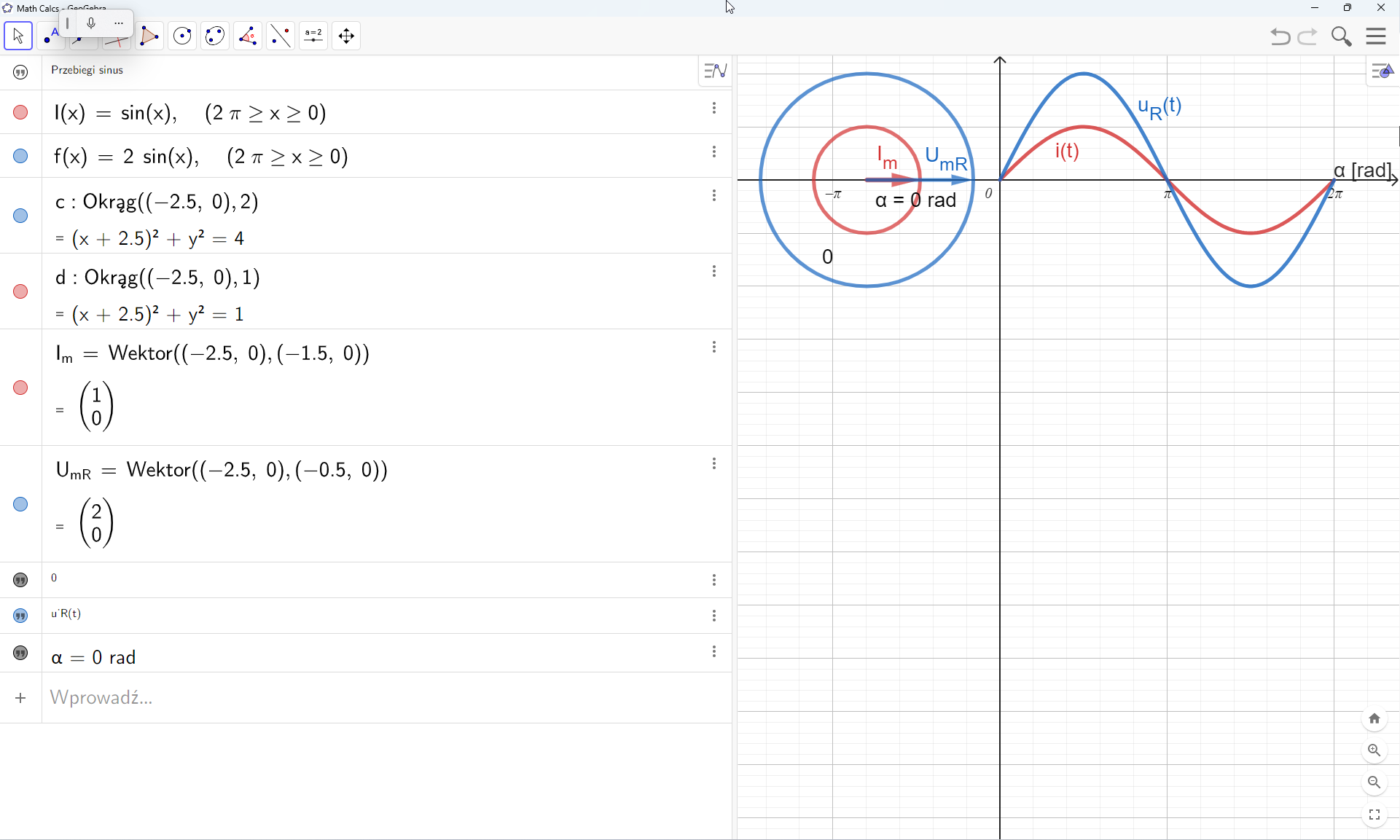Undo the last action
1400x840 pixels.
(x=1280, y=36)
